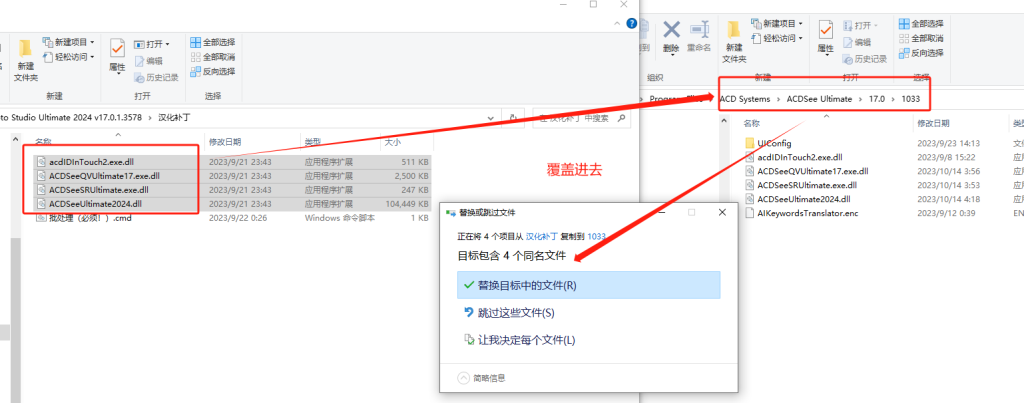This screenshot has width=1024, height=403.
Task: Choose 替换目标中的文件(R) in dialog
Action: pyautogui.click(x=589, y=285)
